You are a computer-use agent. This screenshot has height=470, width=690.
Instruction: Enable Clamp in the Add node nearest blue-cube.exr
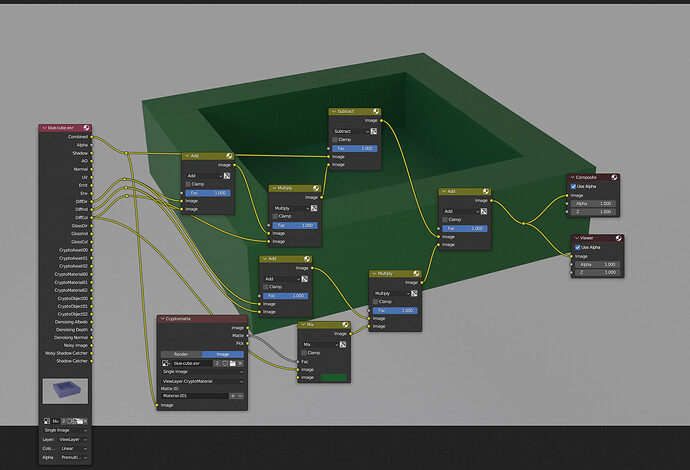pos(188,184)
